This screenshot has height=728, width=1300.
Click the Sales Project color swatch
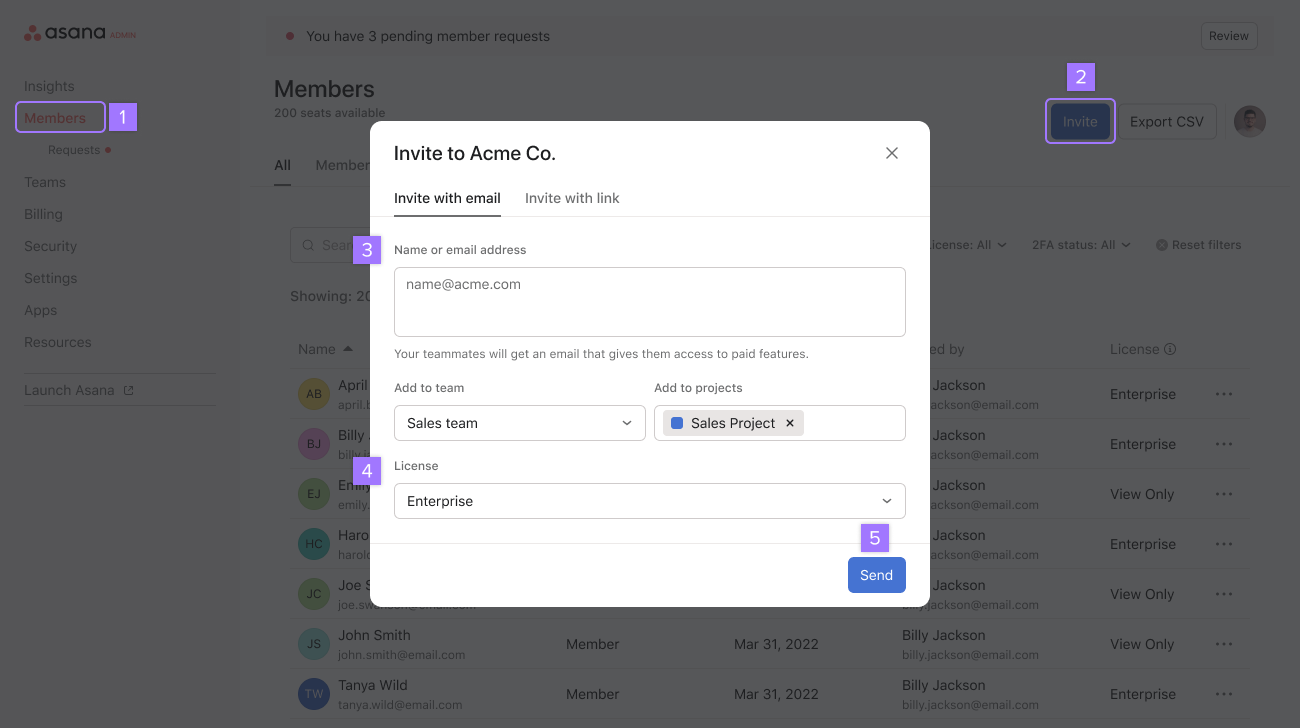click(676, 422)
